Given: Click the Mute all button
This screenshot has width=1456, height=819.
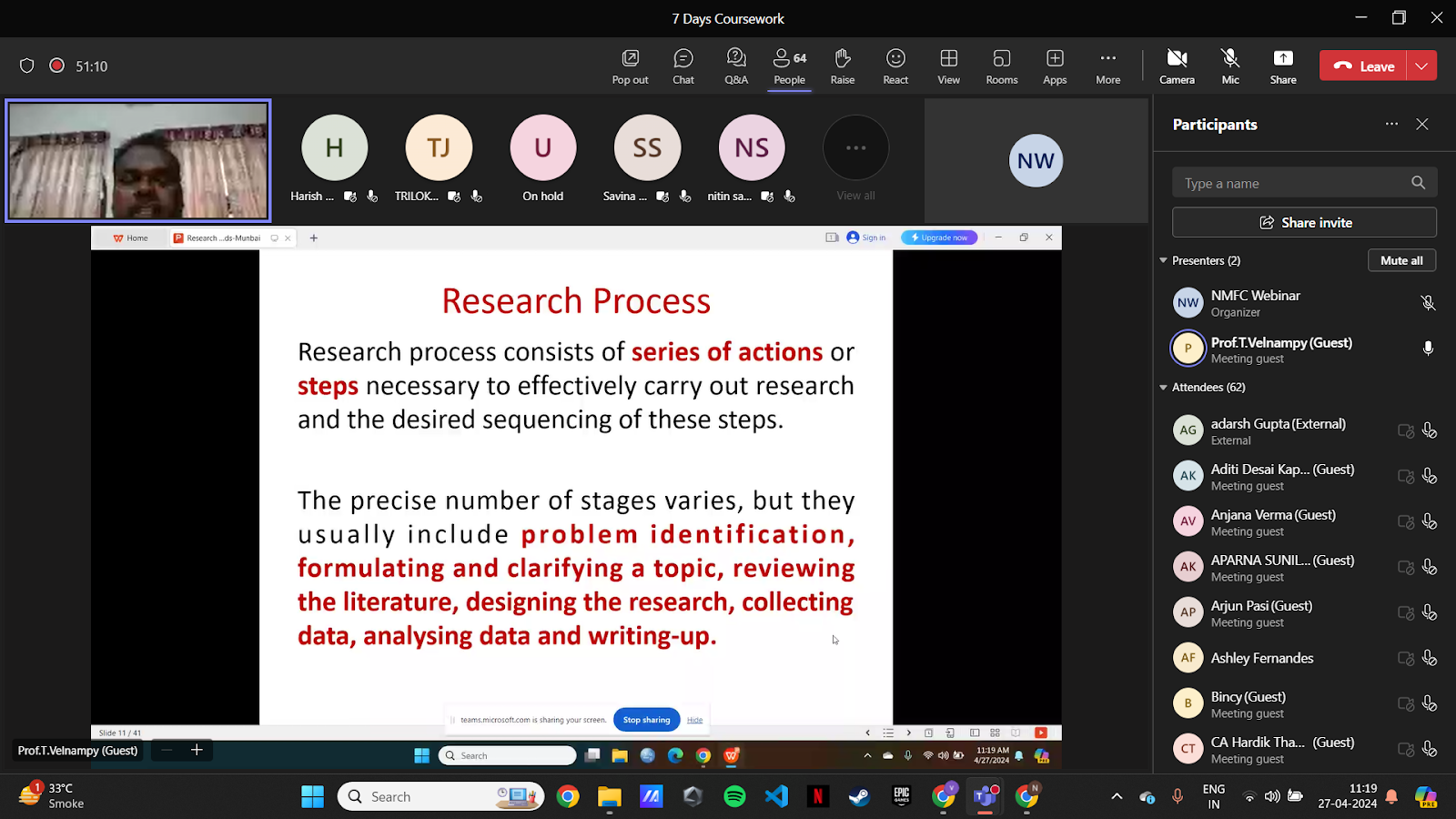Looking at the screenshot, I should pyautogui.click(x=1401, y=260).
